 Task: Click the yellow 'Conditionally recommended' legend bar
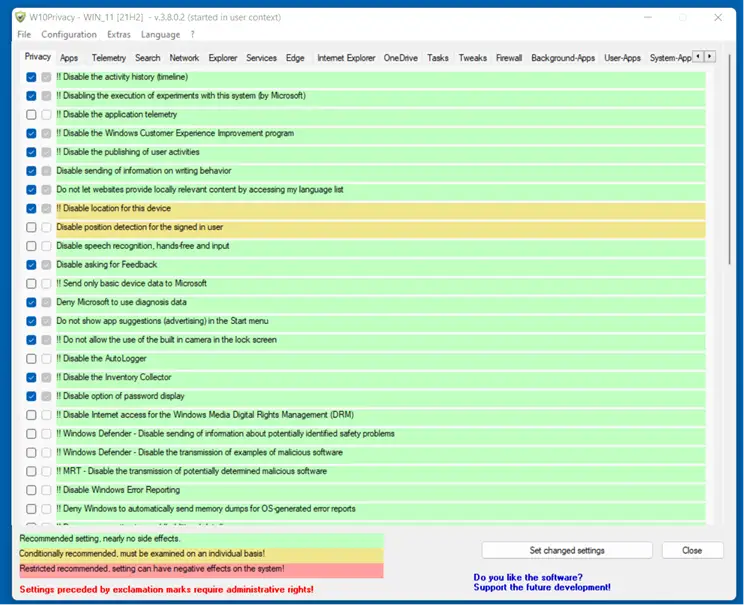point(201,554)
